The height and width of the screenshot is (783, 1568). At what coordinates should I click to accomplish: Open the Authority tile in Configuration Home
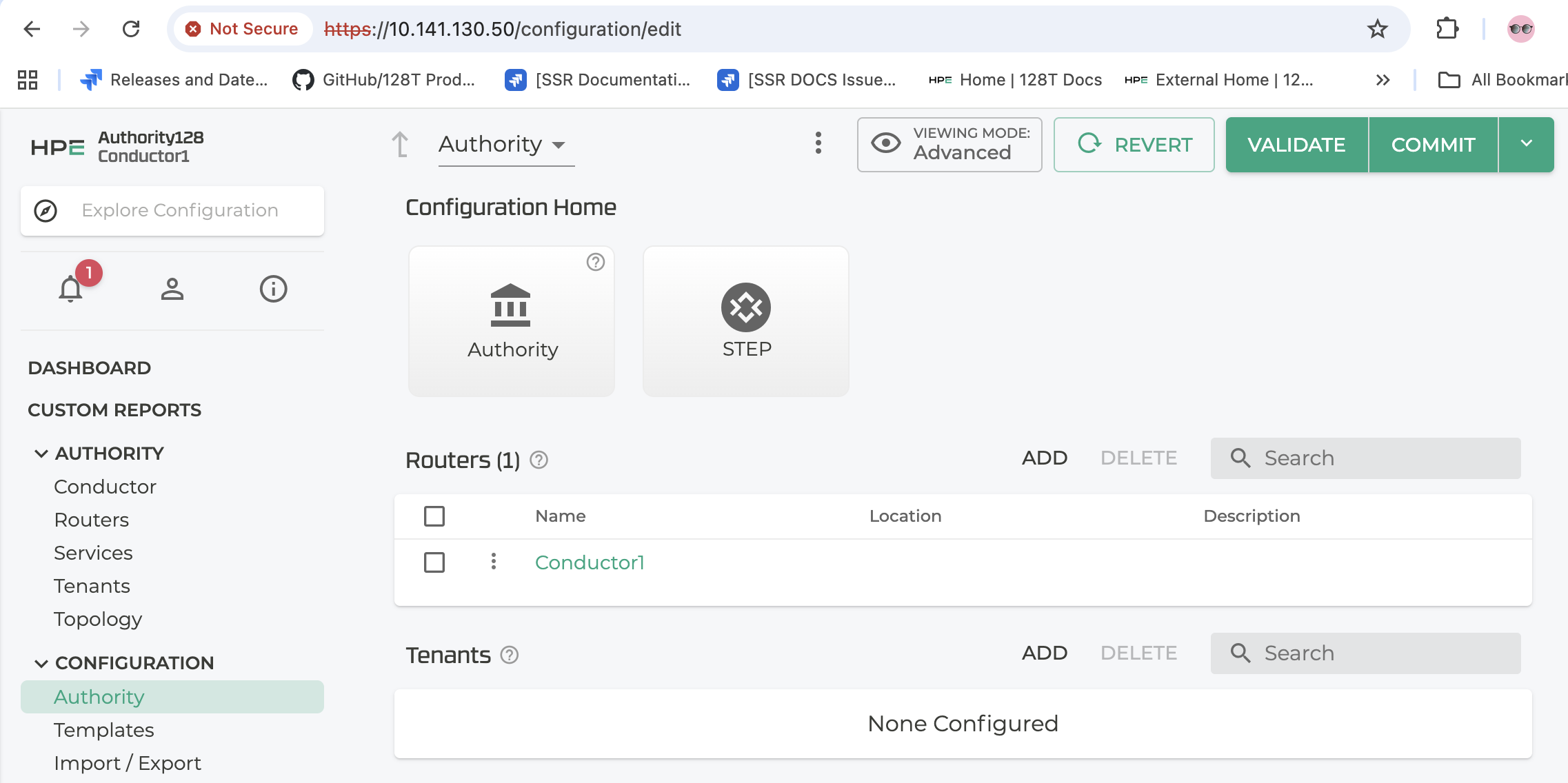point(512,321)
